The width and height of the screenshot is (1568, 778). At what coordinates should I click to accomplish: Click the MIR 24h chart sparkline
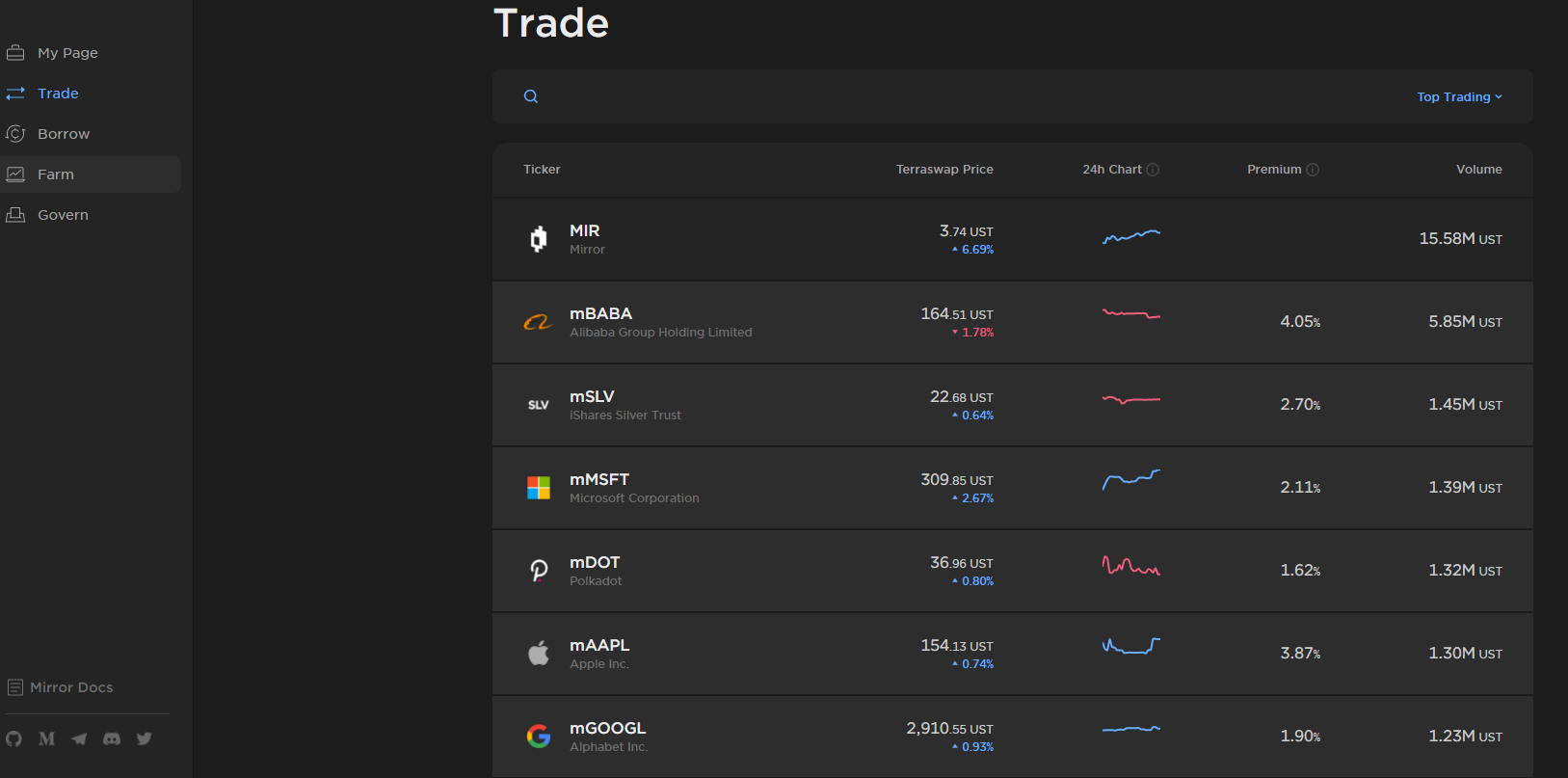click(1131, 235)
